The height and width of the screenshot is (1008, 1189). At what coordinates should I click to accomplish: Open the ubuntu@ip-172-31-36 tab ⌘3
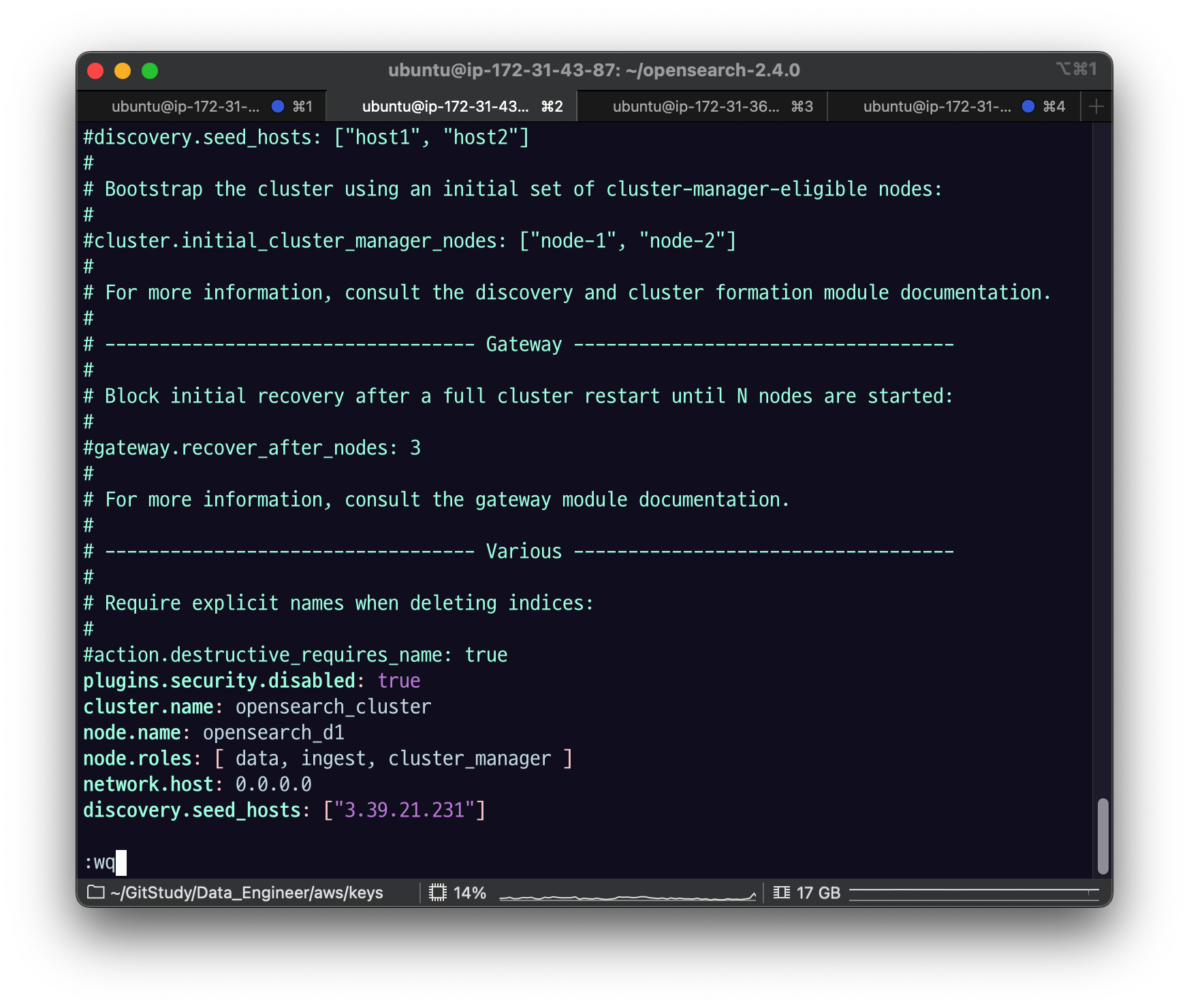click(x=702, y=106)
